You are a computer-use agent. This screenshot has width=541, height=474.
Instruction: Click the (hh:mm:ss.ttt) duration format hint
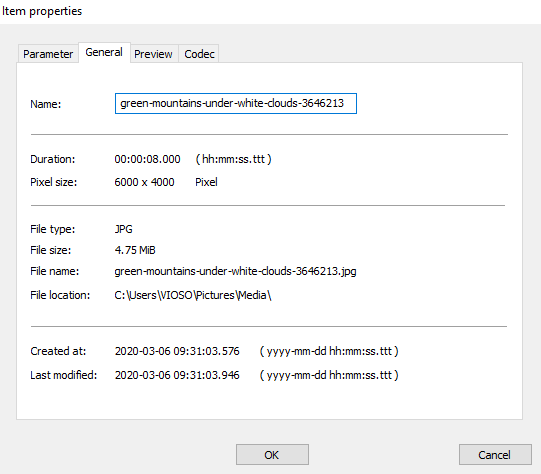click(x=234, y=159)
